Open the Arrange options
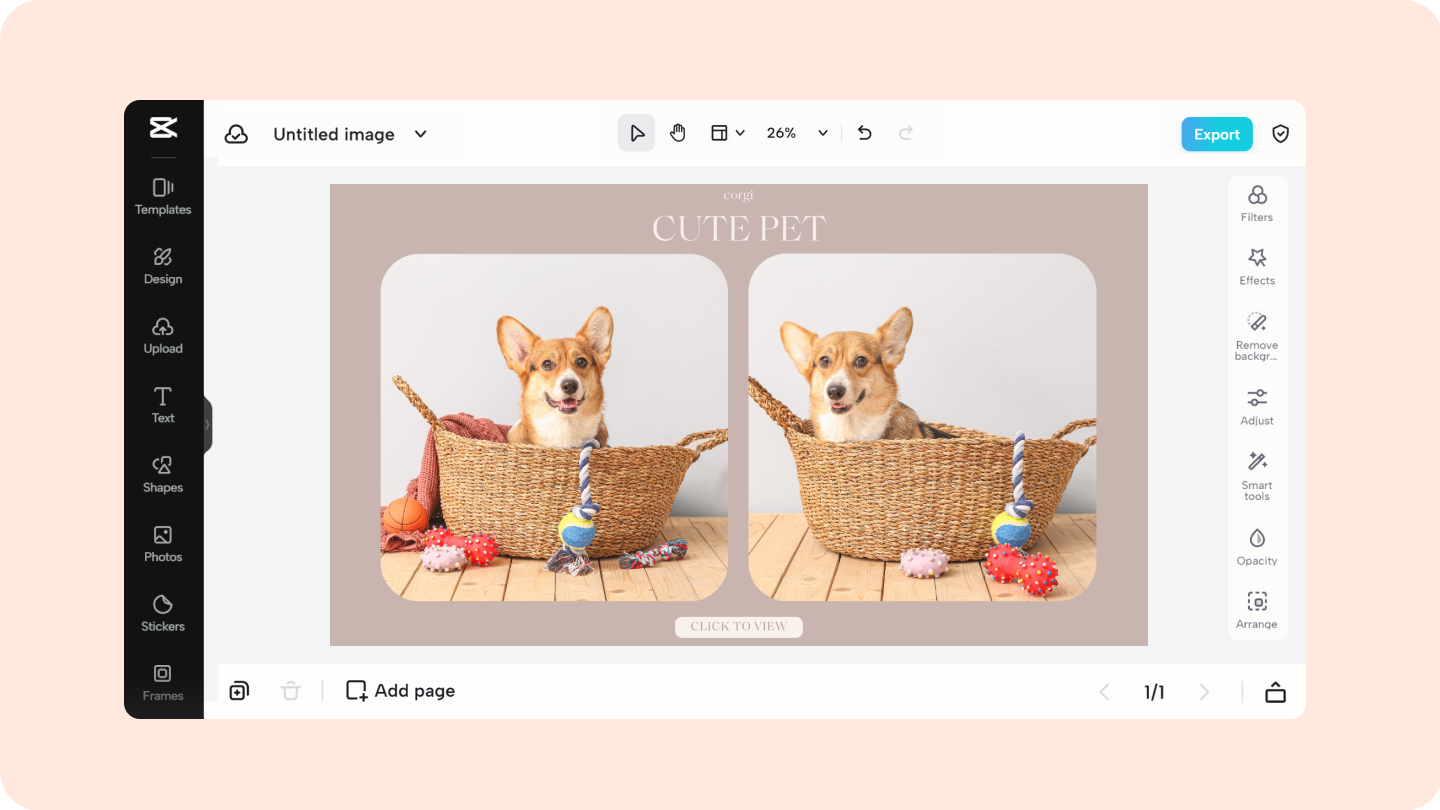Screen dimensions: 1440x810 click(1256, 609)
